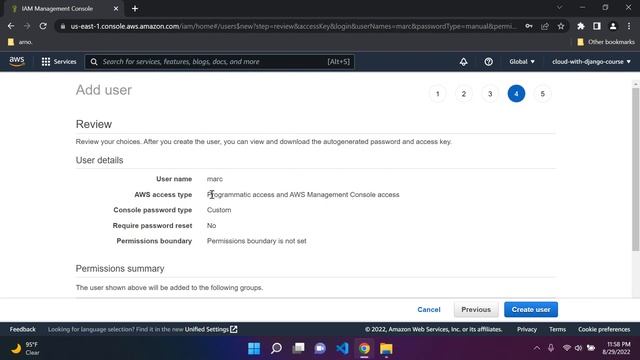
Task: Open the Feedback link in the footer
Action: 22,329
